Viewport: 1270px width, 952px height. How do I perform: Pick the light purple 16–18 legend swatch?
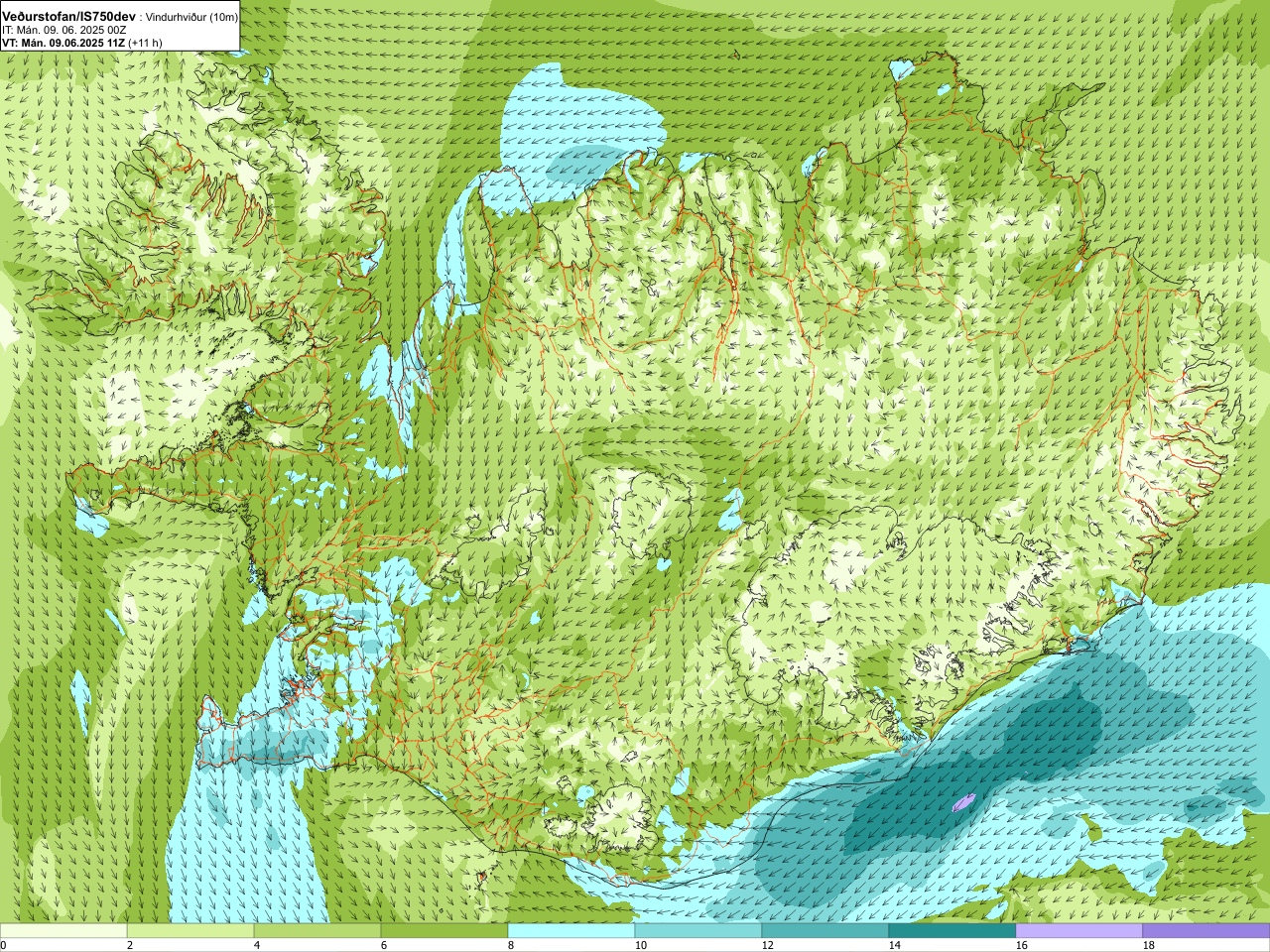pyautogui.click(x=1079, y=931)
